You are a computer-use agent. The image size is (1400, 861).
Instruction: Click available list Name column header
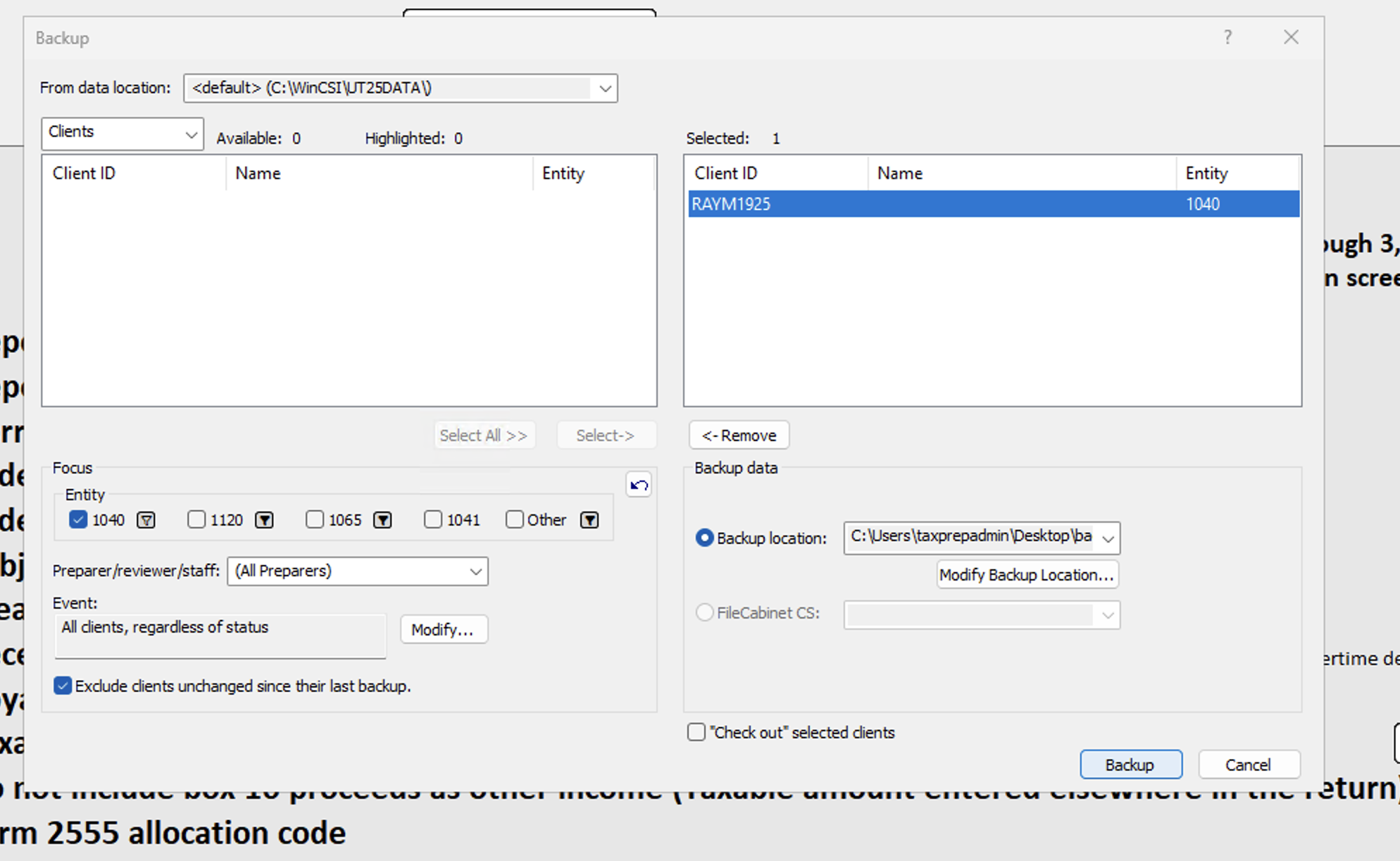pyautogui.click(x=380, y=173)
